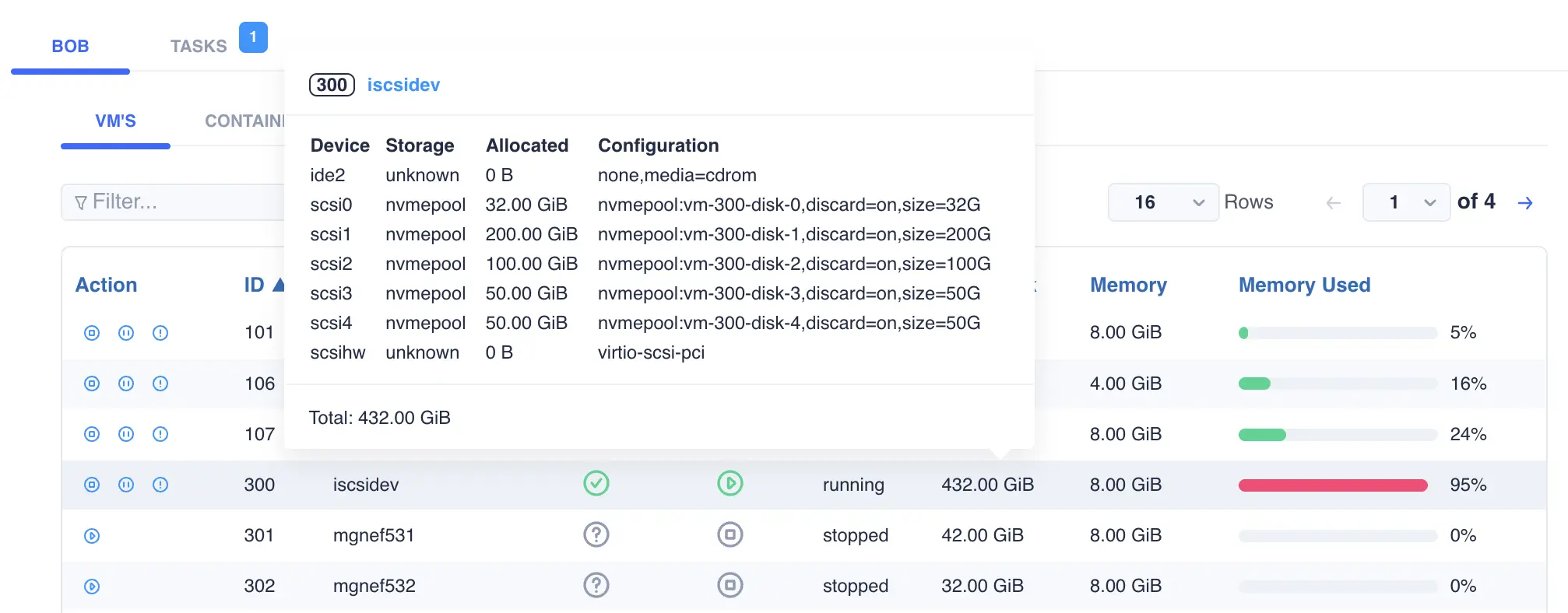Viewport: 1568px width, 613px height.
Task: Click the running status text
Action: [853, 485]
